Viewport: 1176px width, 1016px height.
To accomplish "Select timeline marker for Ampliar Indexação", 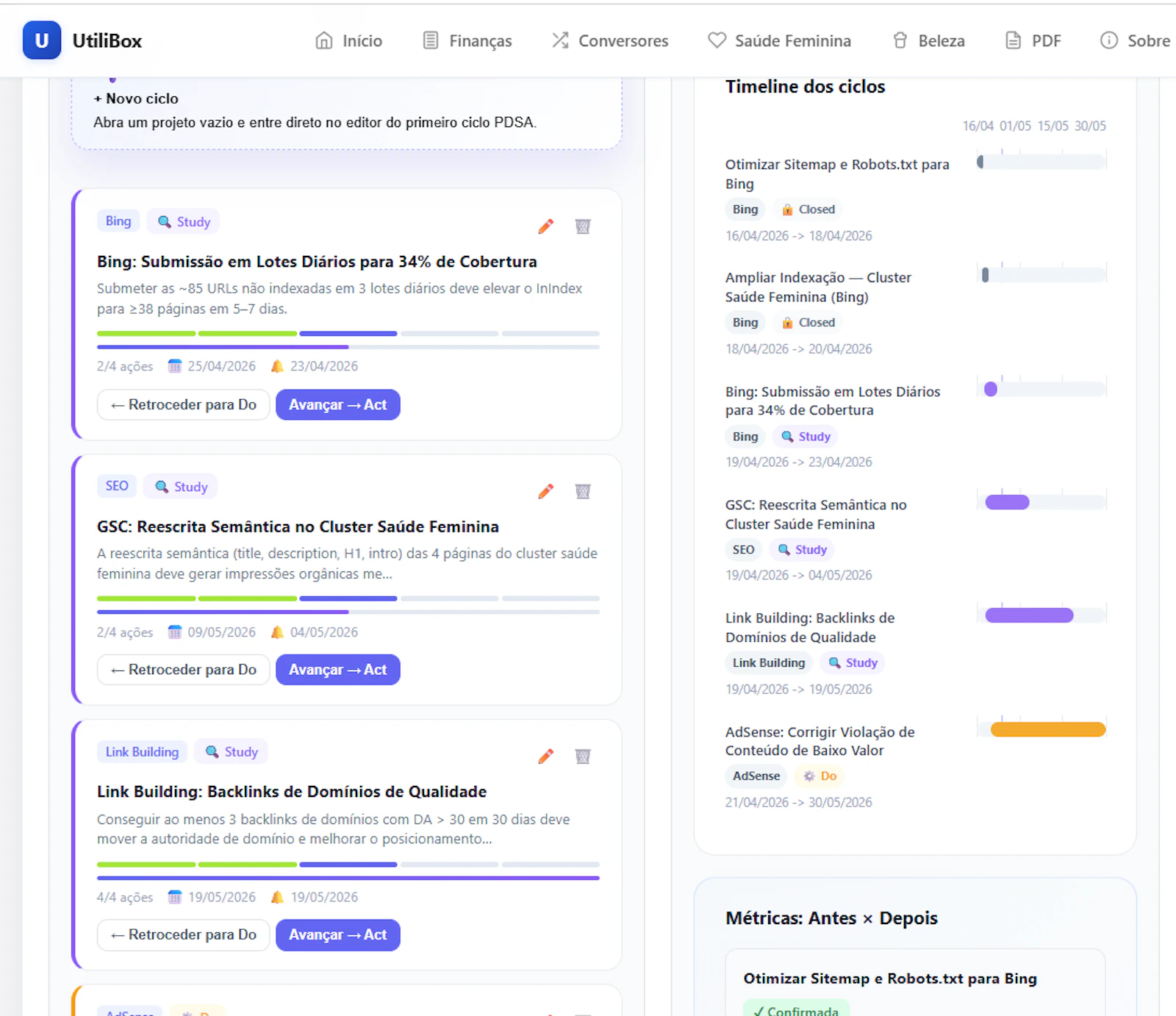I will click(985, 275).
